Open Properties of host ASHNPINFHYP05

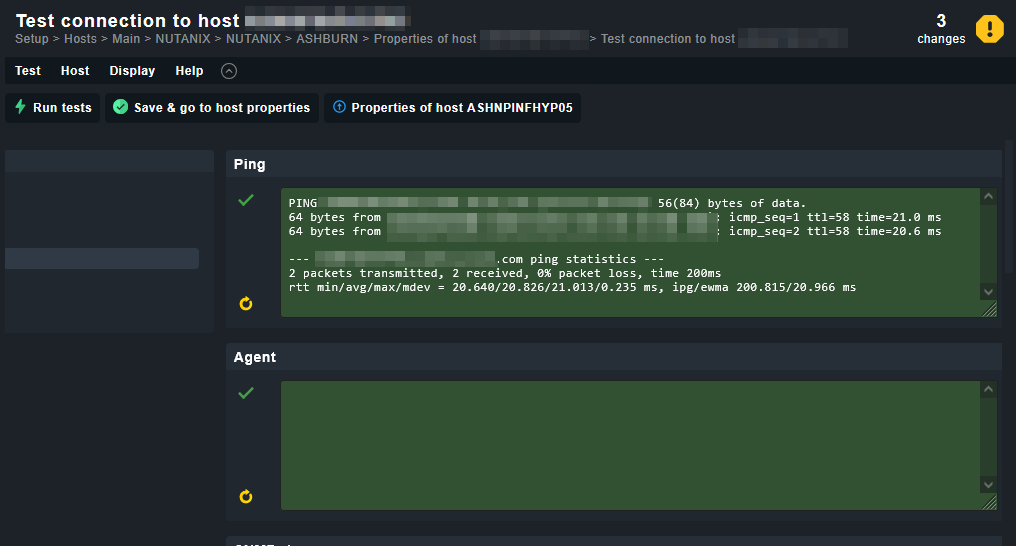pyautogui.click(x=452, y=108)
